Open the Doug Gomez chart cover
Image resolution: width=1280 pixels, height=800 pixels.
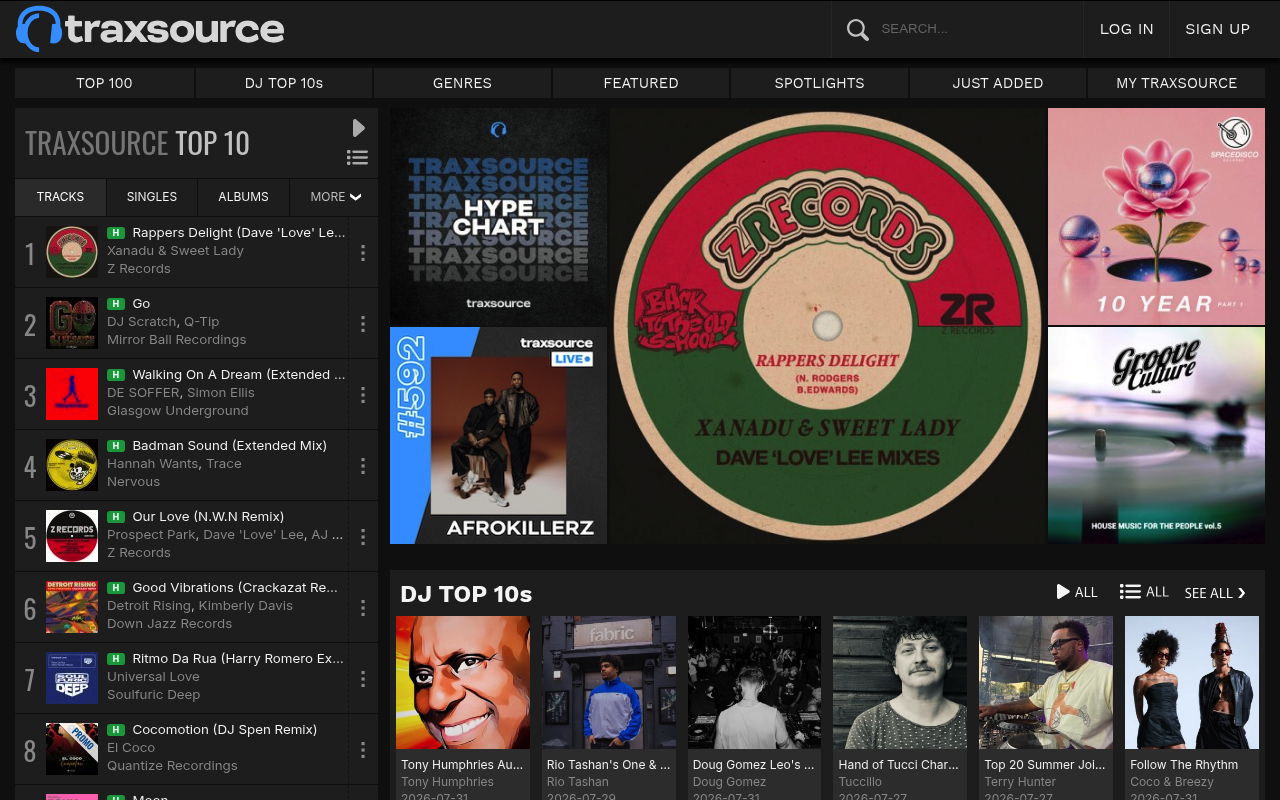coord(755,682)
